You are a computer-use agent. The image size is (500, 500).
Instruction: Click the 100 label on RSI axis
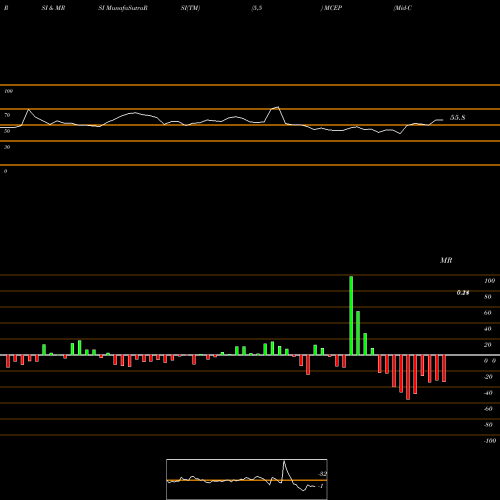click(8, 91)
